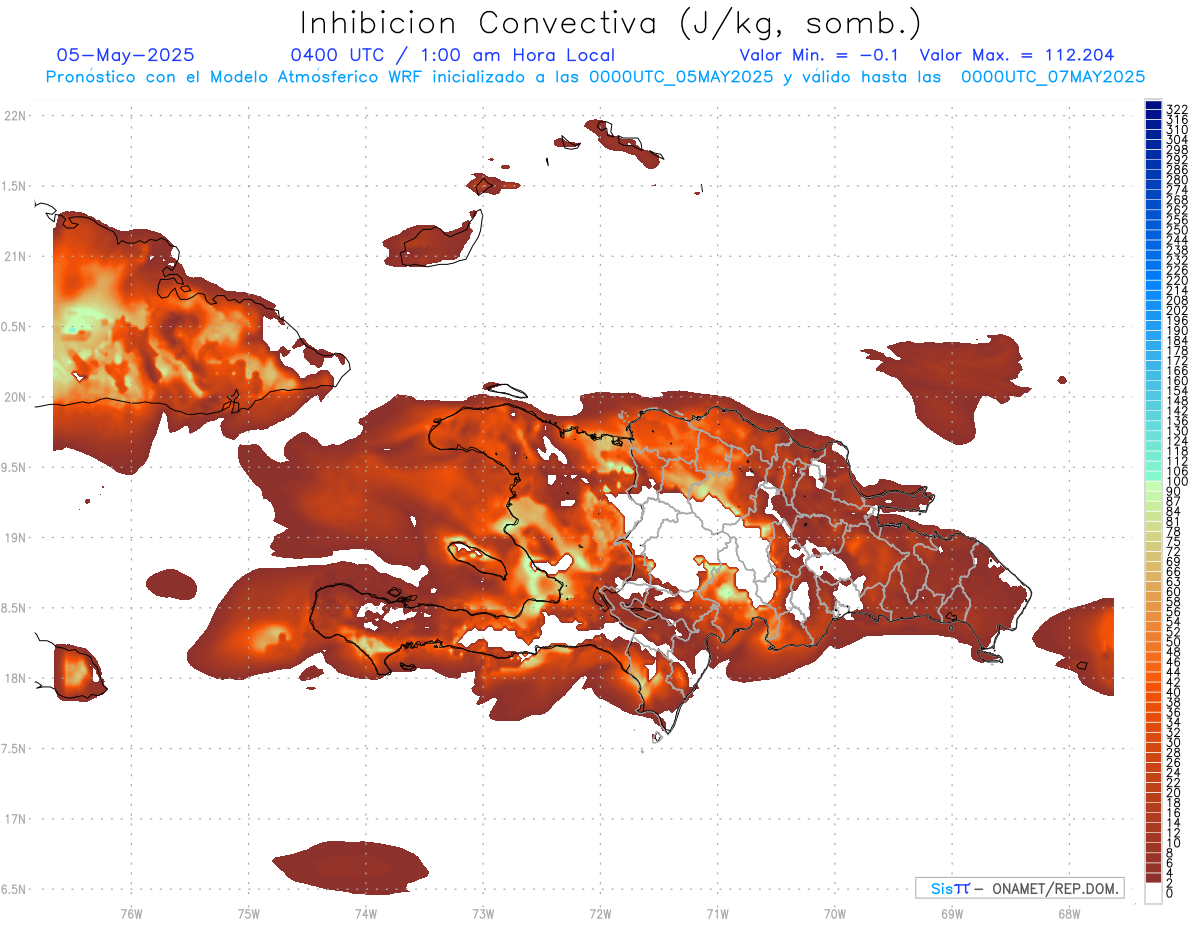Click the '68W' longitude label
The width and height of the screenshot is (1200, 927).
pyautogui.click(x=1068, y=913)
